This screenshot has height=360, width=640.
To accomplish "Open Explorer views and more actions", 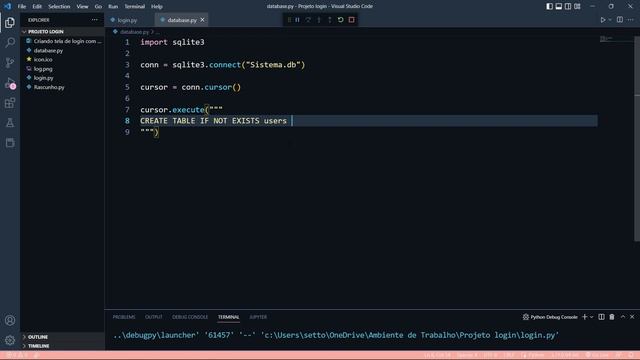I will pos(95,20).
